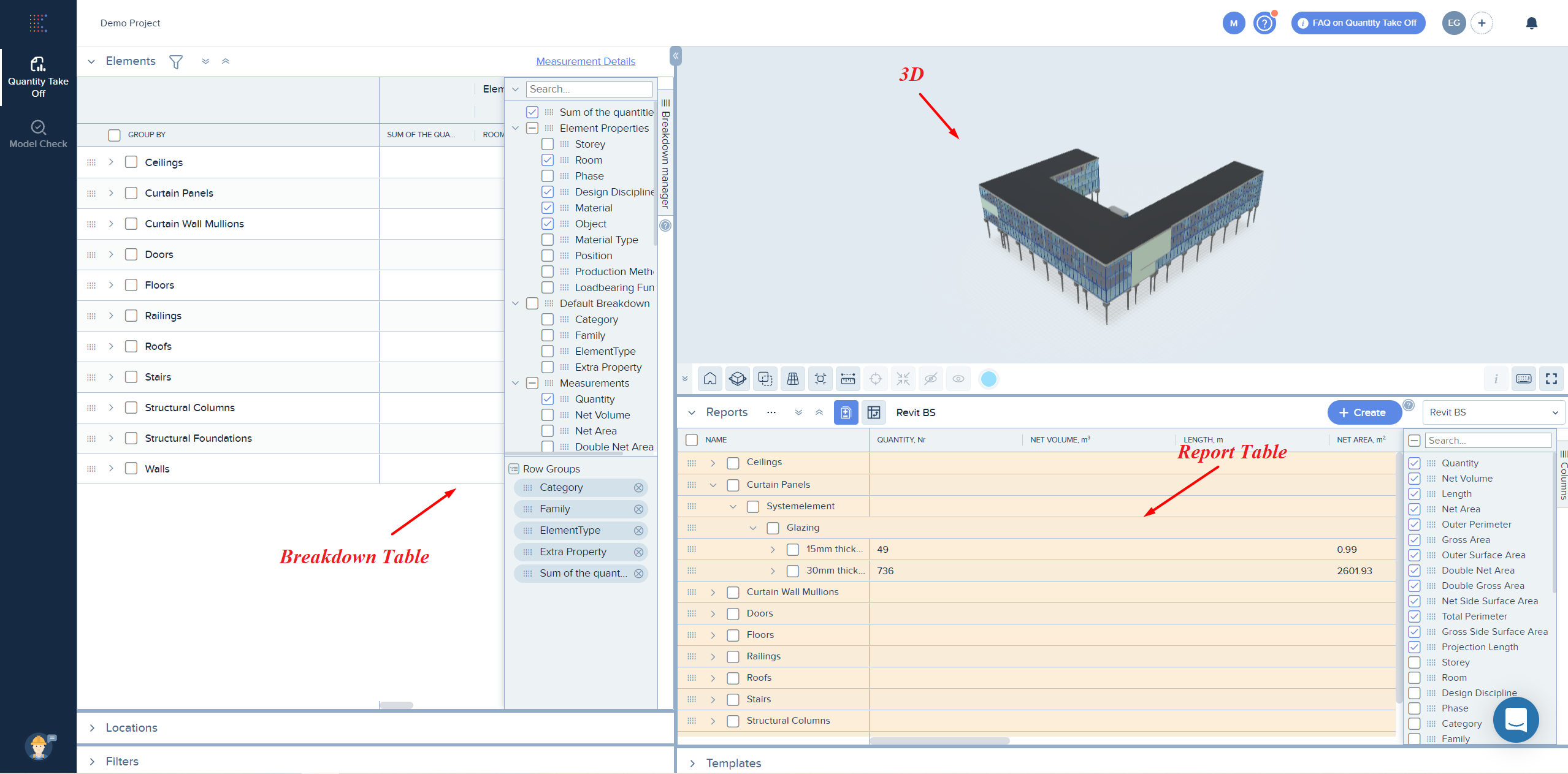Click the EG user avatar
The image size is (1568, 774).
[1453, 23]
